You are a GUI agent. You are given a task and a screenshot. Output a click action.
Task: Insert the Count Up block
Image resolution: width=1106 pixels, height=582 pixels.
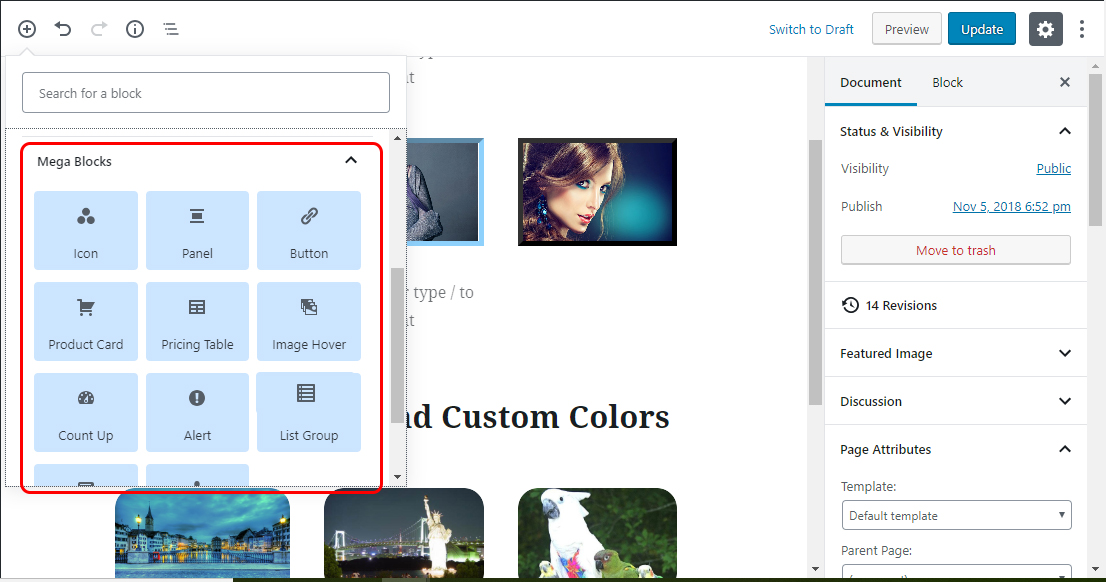86,412
